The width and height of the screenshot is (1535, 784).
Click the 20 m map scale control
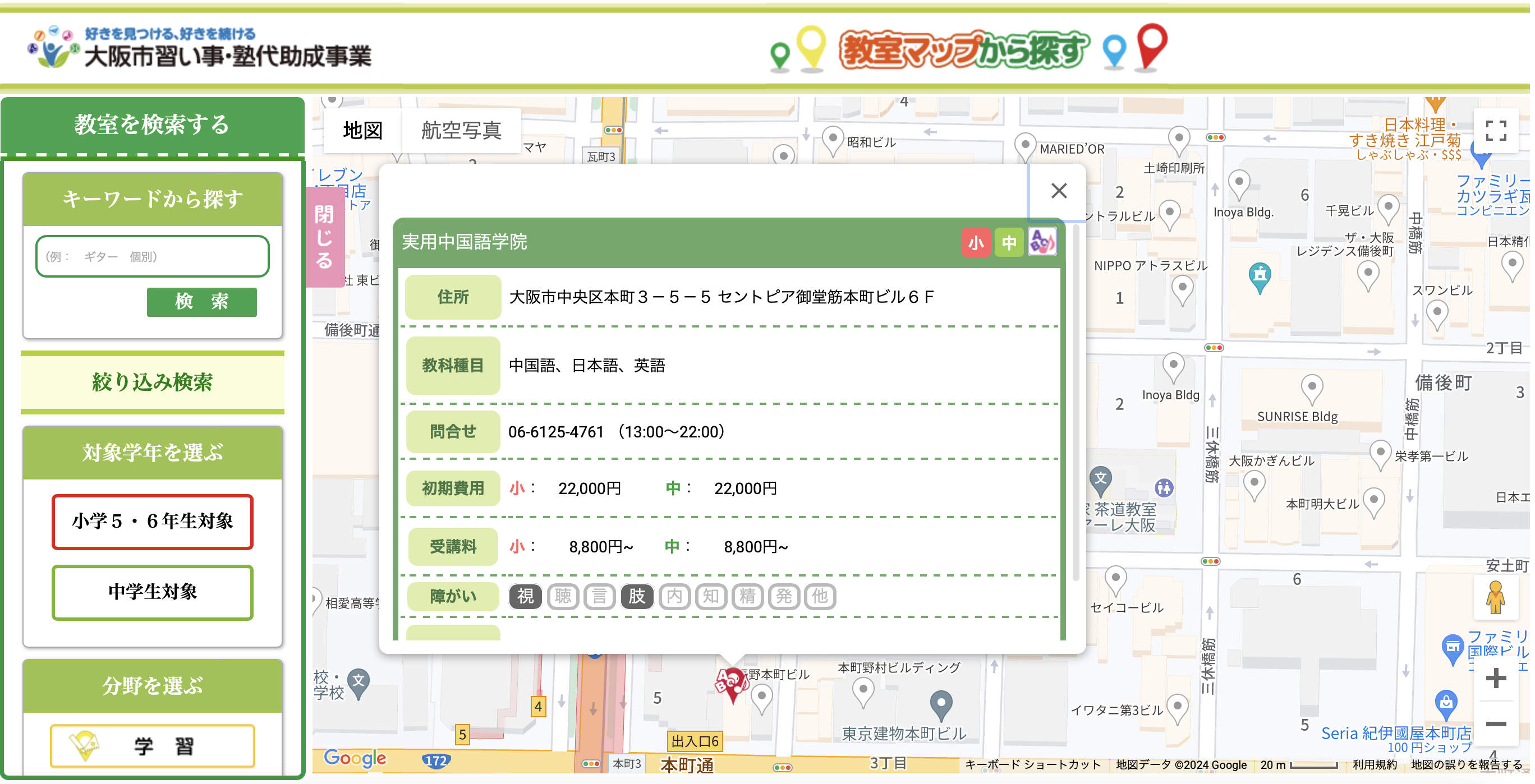[x=1298, y=764]
